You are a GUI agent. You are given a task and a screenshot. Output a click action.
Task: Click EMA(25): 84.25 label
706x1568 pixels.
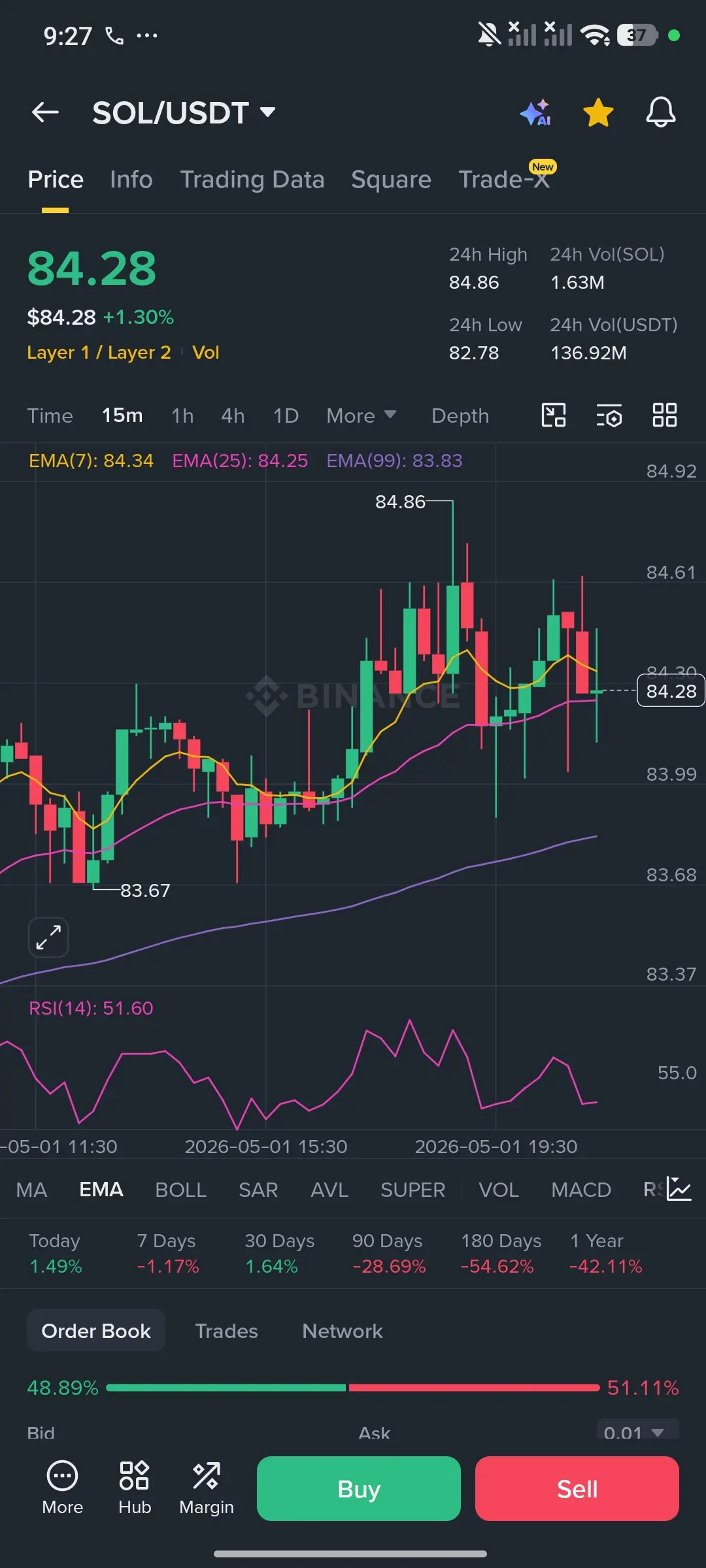tap(240, 461)
